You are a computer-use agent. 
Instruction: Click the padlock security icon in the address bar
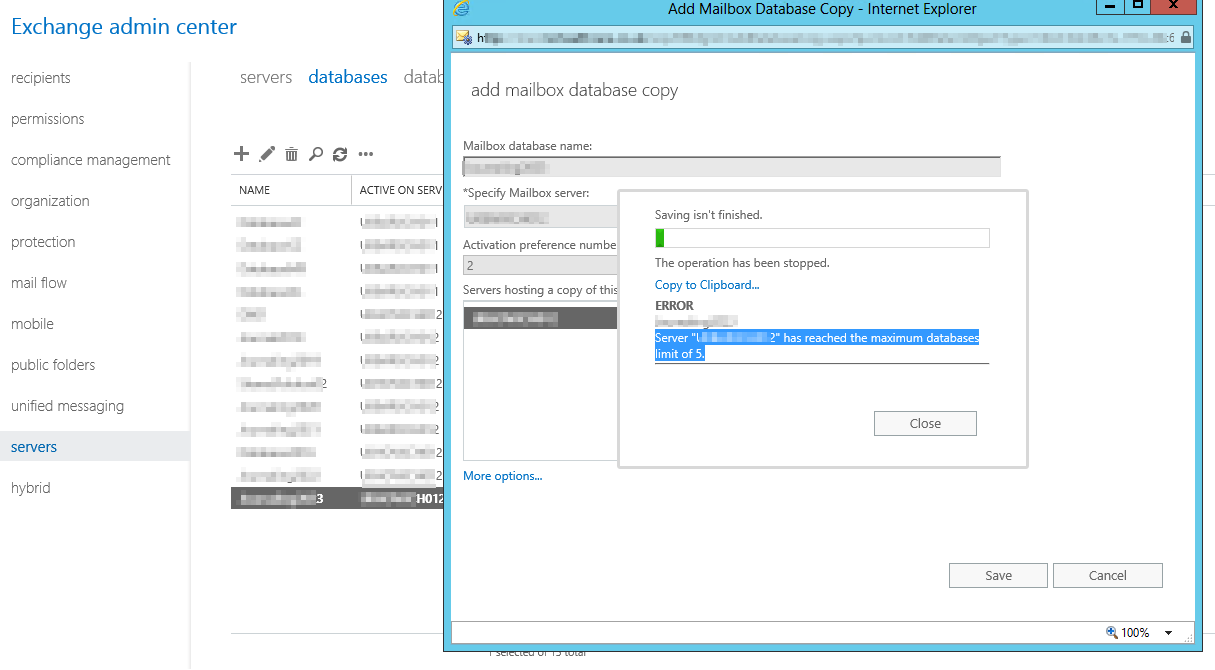(1186, 37)
